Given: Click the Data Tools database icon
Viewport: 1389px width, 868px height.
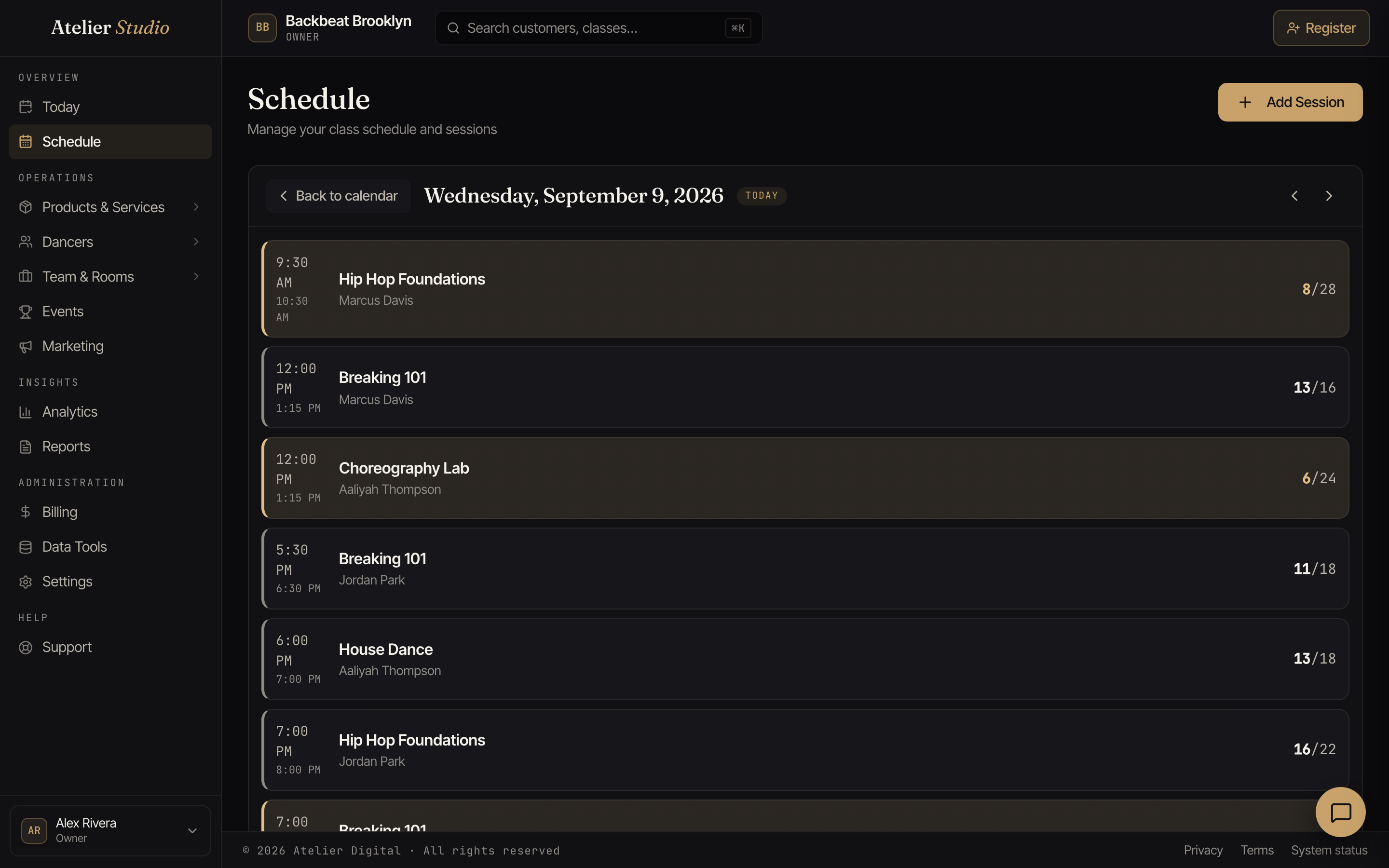Looking at the screenshot, I should click(x=25, y=546).
